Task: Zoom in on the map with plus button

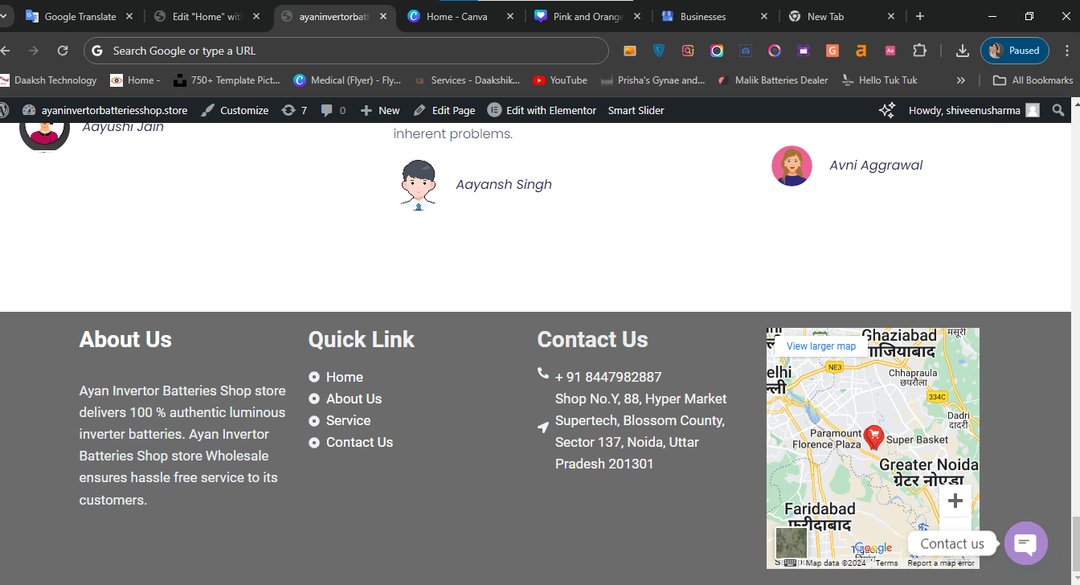Action: pos(955,500)
